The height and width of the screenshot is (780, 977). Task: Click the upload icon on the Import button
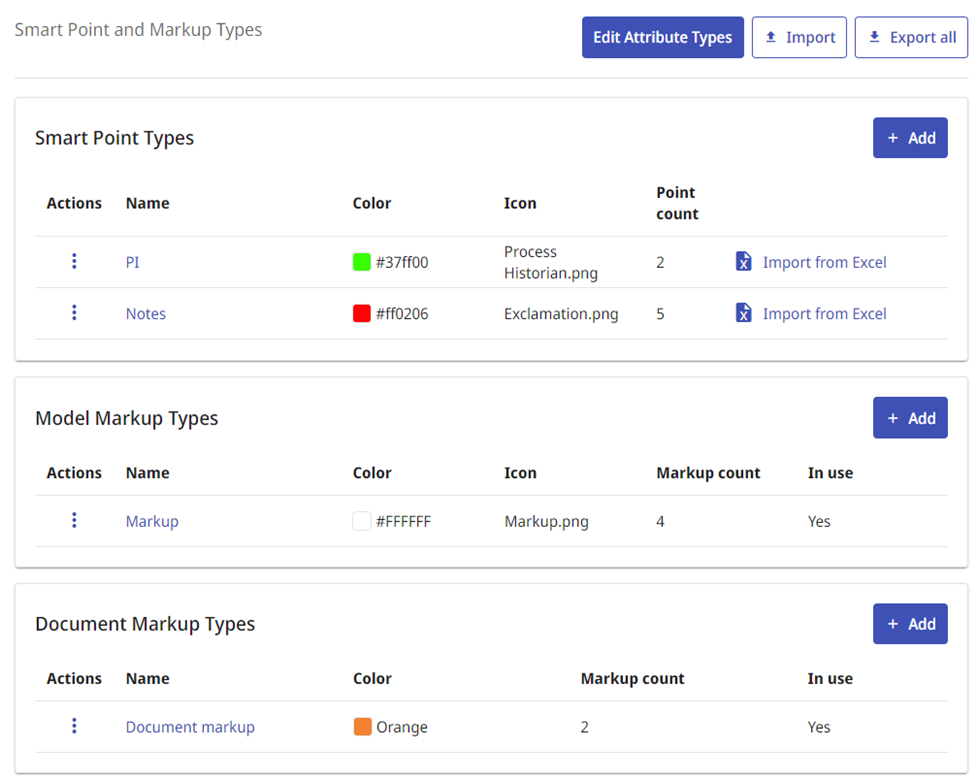tap(772, 37)
